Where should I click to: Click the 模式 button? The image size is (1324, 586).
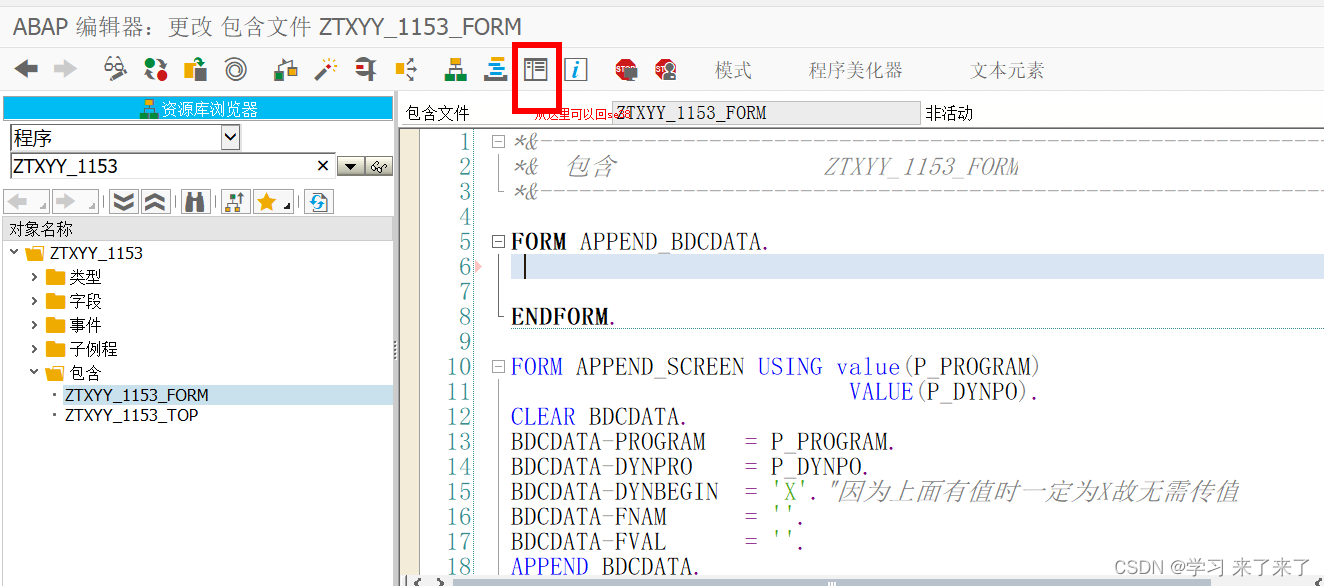click(733, 70)
